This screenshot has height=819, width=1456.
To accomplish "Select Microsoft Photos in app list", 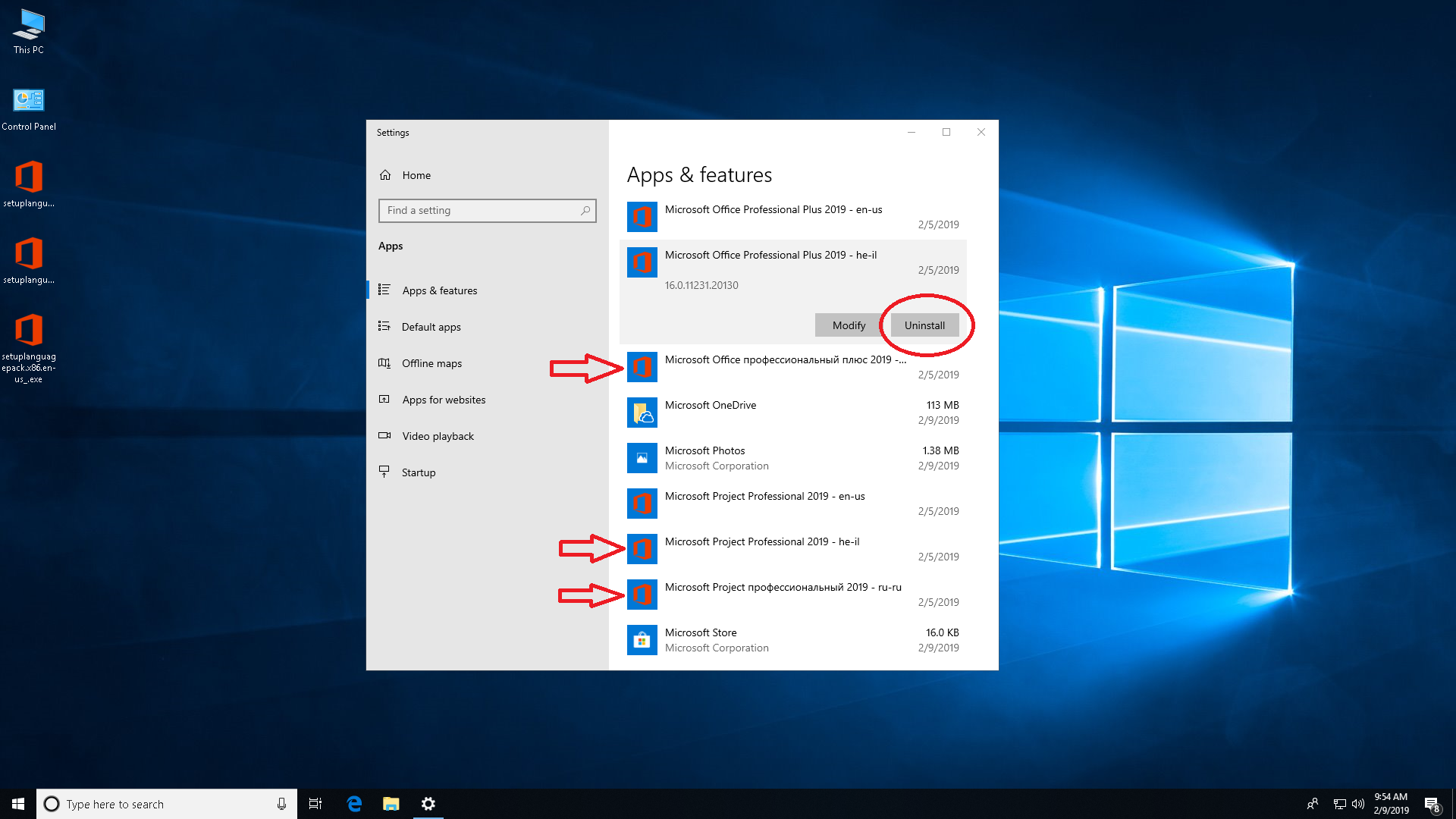I will pos(793,458).
